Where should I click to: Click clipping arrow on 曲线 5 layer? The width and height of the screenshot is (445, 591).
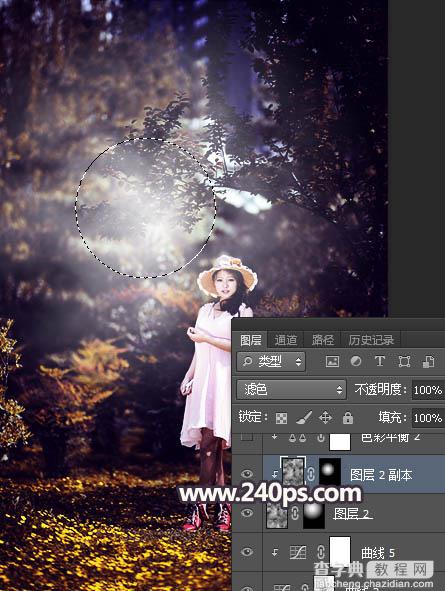(275, 553)
